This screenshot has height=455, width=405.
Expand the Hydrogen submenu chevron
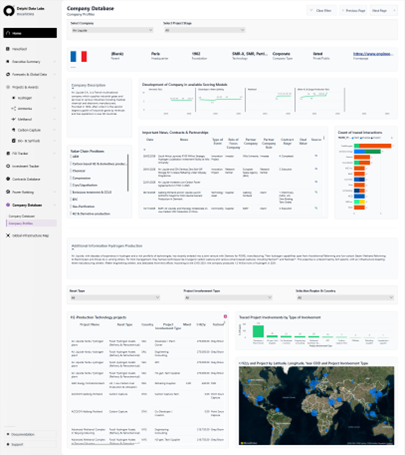54,98
